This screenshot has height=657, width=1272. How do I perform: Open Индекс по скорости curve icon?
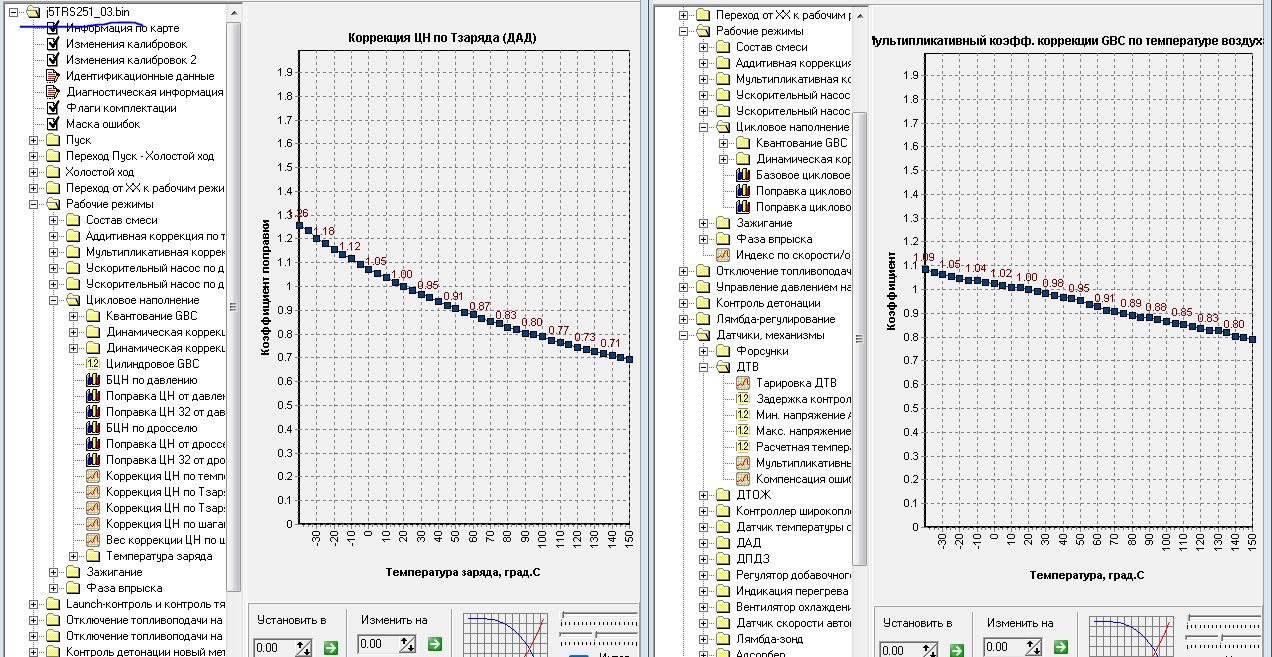pos(723,255)
